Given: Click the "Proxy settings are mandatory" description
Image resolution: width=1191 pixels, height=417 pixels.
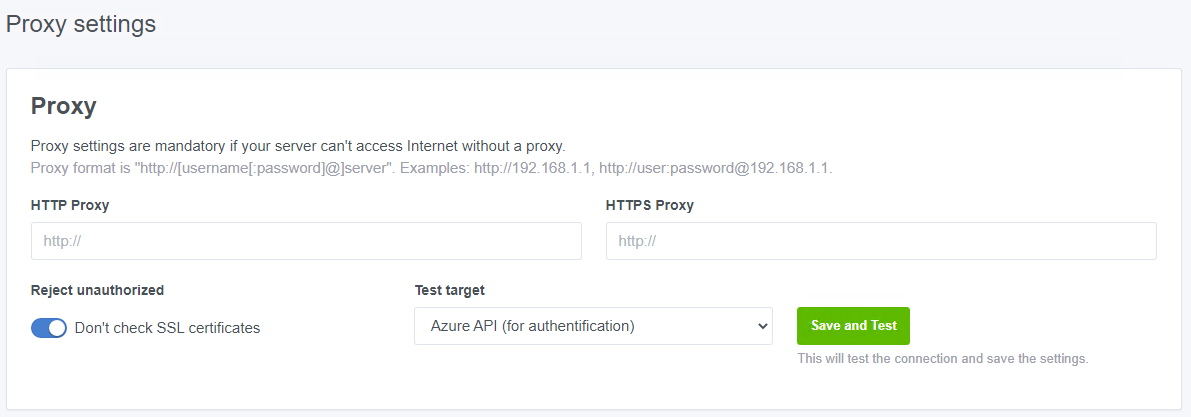Looking at the screenshot, I should pos(298,146).
